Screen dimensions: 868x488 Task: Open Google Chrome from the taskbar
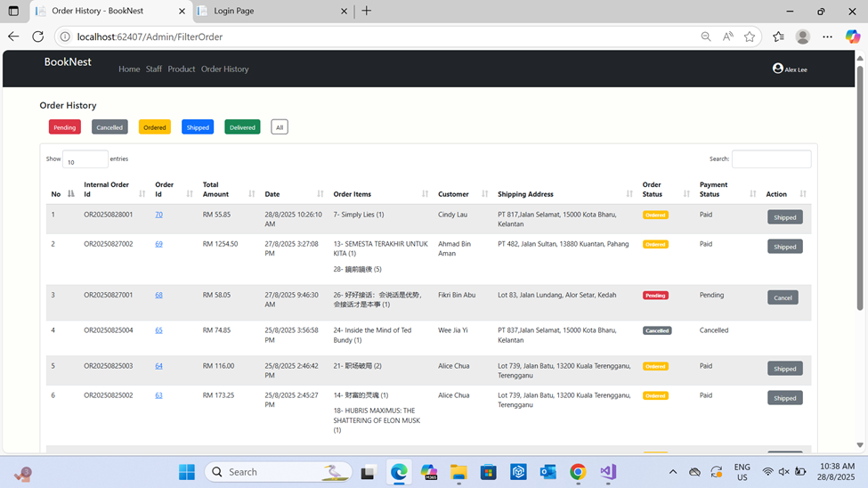tap(578, 472)
